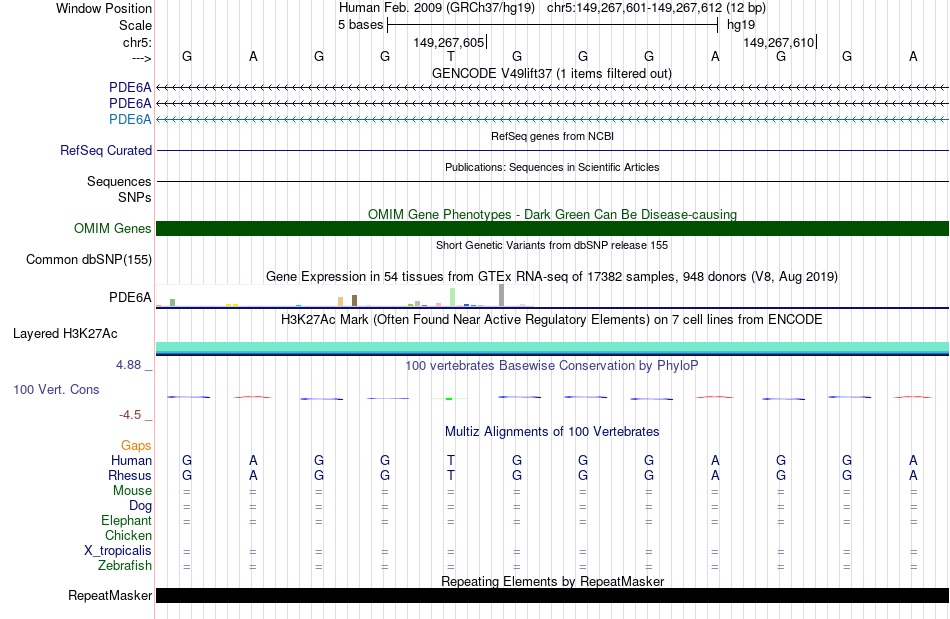Click the "OMIM Genes" track label
Viewport: 950px width, 619px height.
tap(113, 228)
